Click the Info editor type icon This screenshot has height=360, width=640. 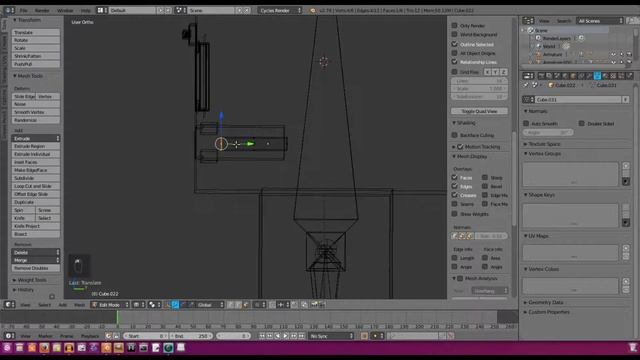pyautogui.click(x=9, y=10)
